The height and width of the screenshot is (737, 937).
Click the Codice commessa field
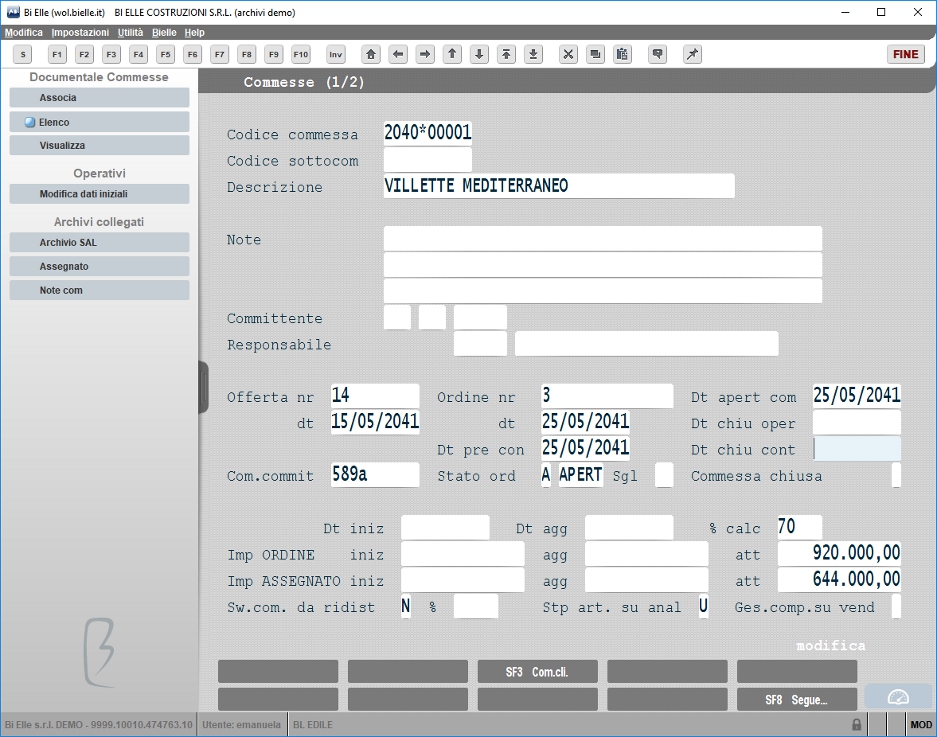[x=427, y=132]
